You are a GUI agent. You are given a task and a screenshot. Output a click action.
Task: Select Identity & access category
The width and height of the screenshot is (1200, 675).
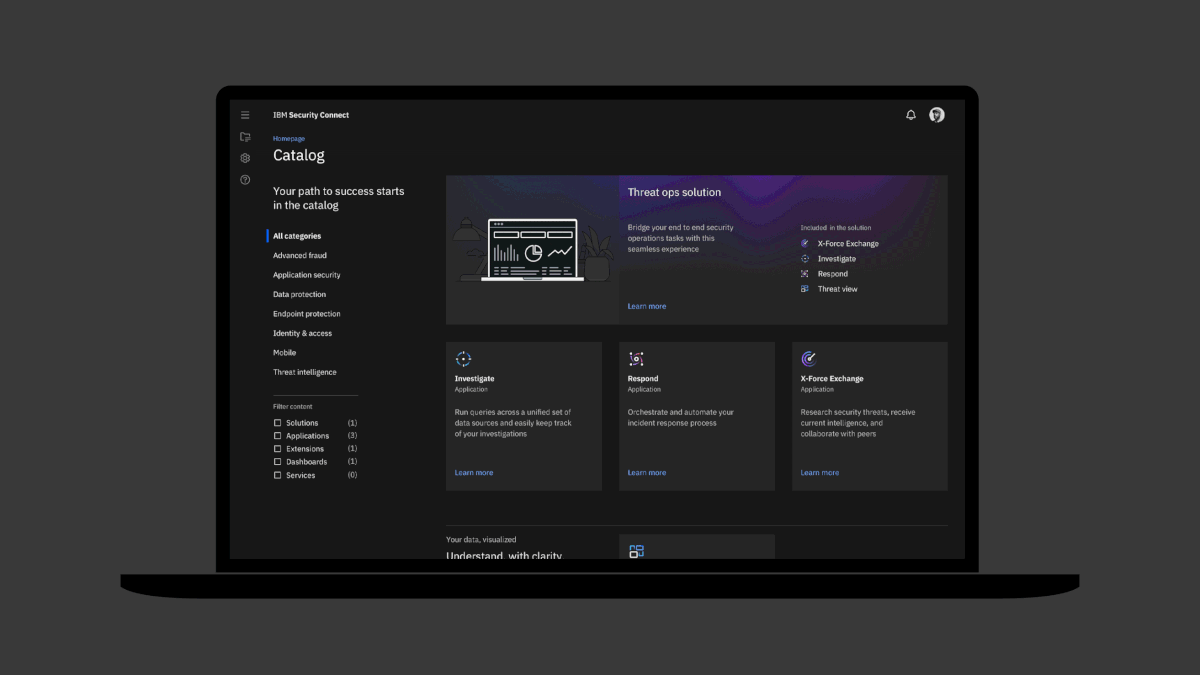[x=302, y=333]
